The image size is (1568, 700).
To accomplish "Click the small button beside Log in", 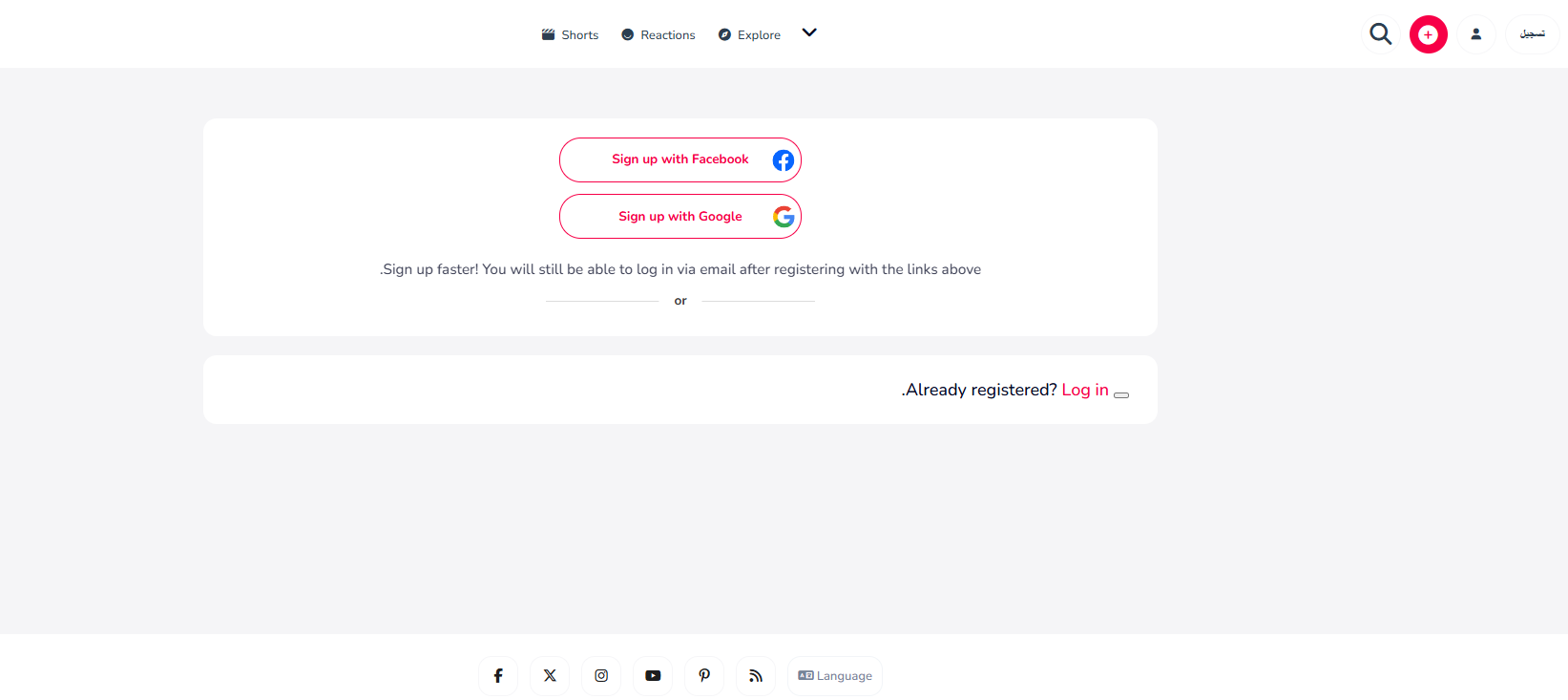I will [1121, 394].
